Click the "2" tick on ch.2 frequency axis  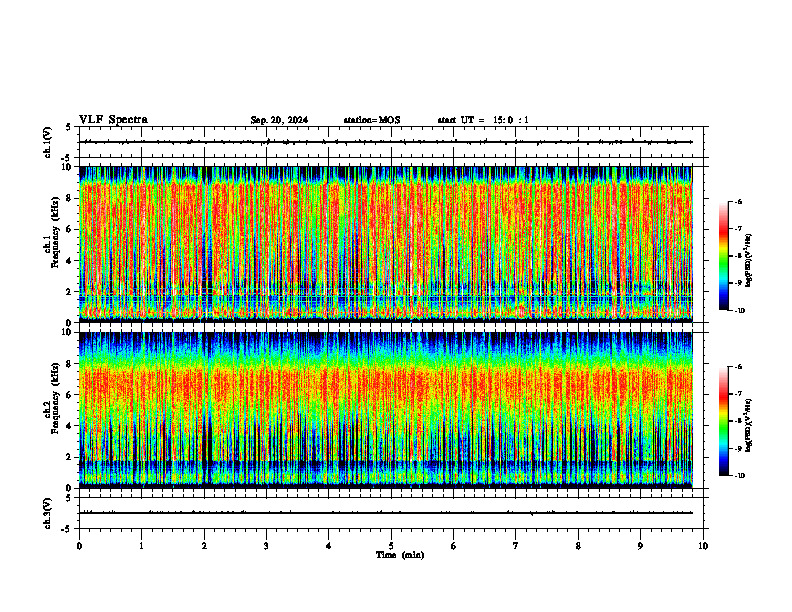coord(70,457)
